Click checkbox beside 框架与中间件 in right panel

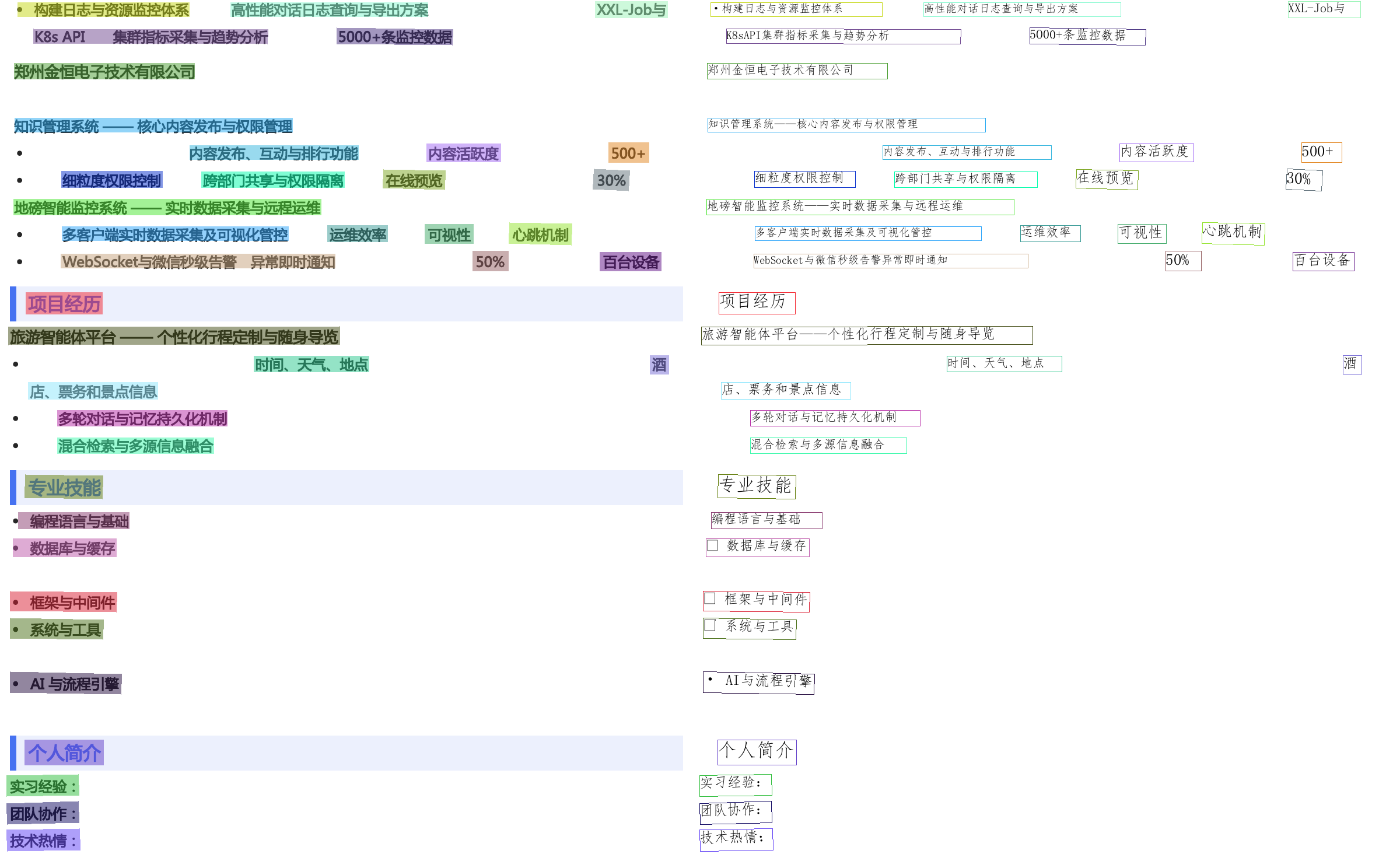pyautogui.click(x=710, y=598)
